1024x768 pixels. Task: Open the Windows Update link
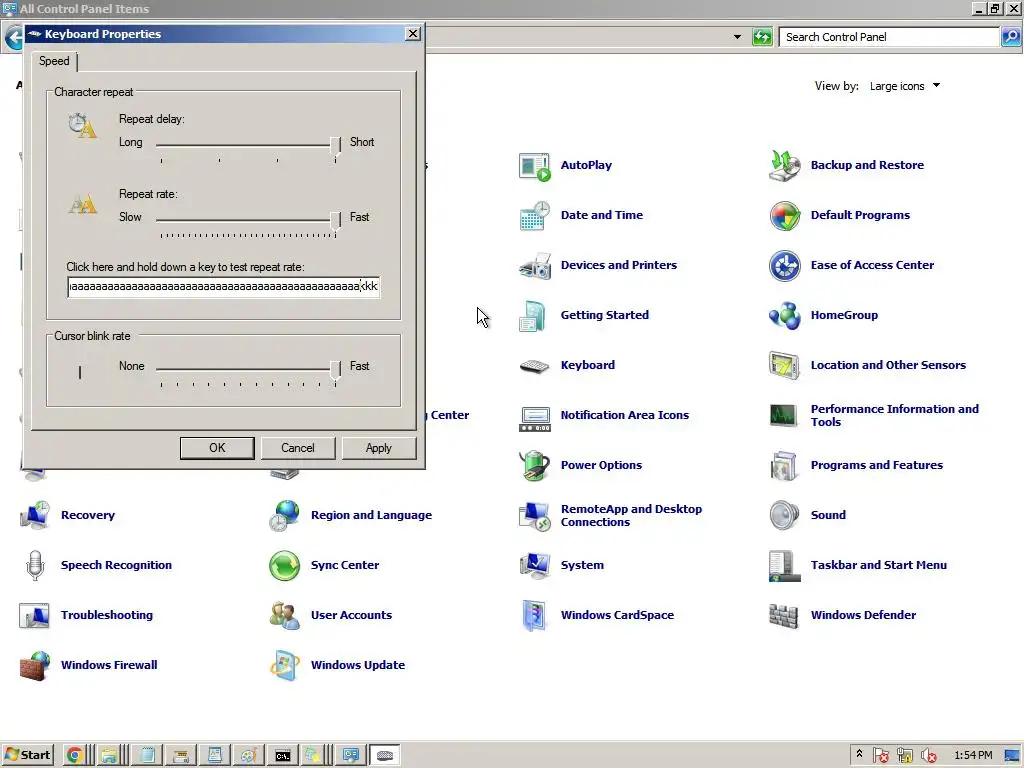coord(358,665)
